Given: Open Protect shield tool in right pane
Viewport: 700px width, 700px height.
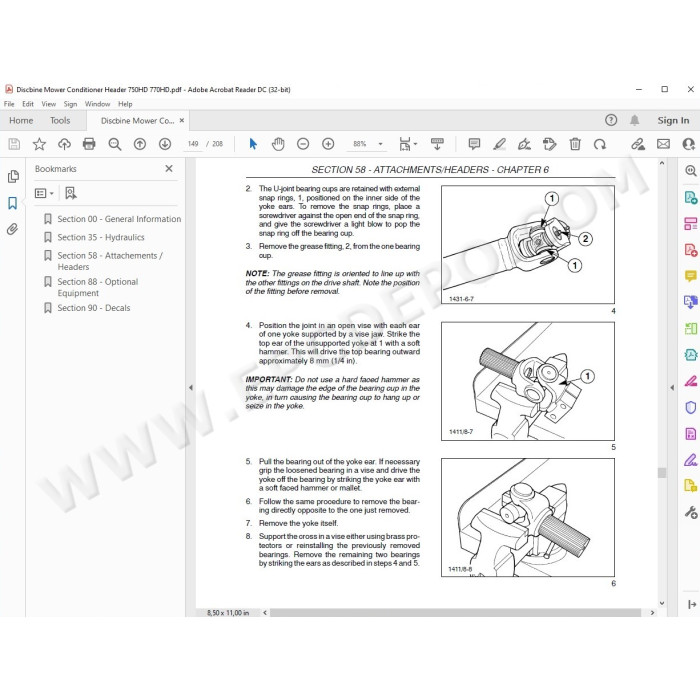Looking at the screenshot, I should (691, 408).
